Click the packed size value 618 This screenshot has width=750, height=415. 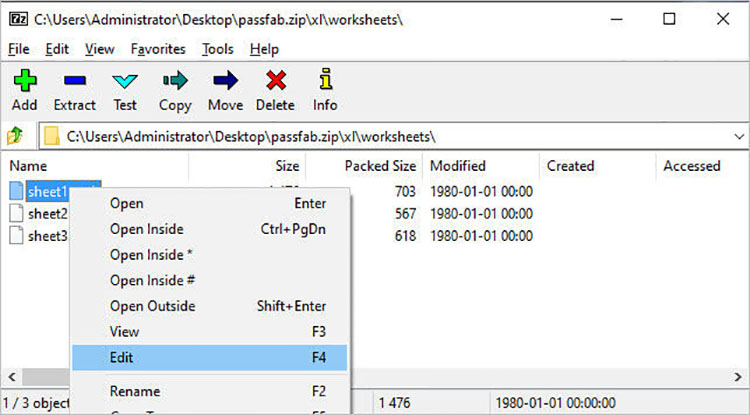pos(405,236)
